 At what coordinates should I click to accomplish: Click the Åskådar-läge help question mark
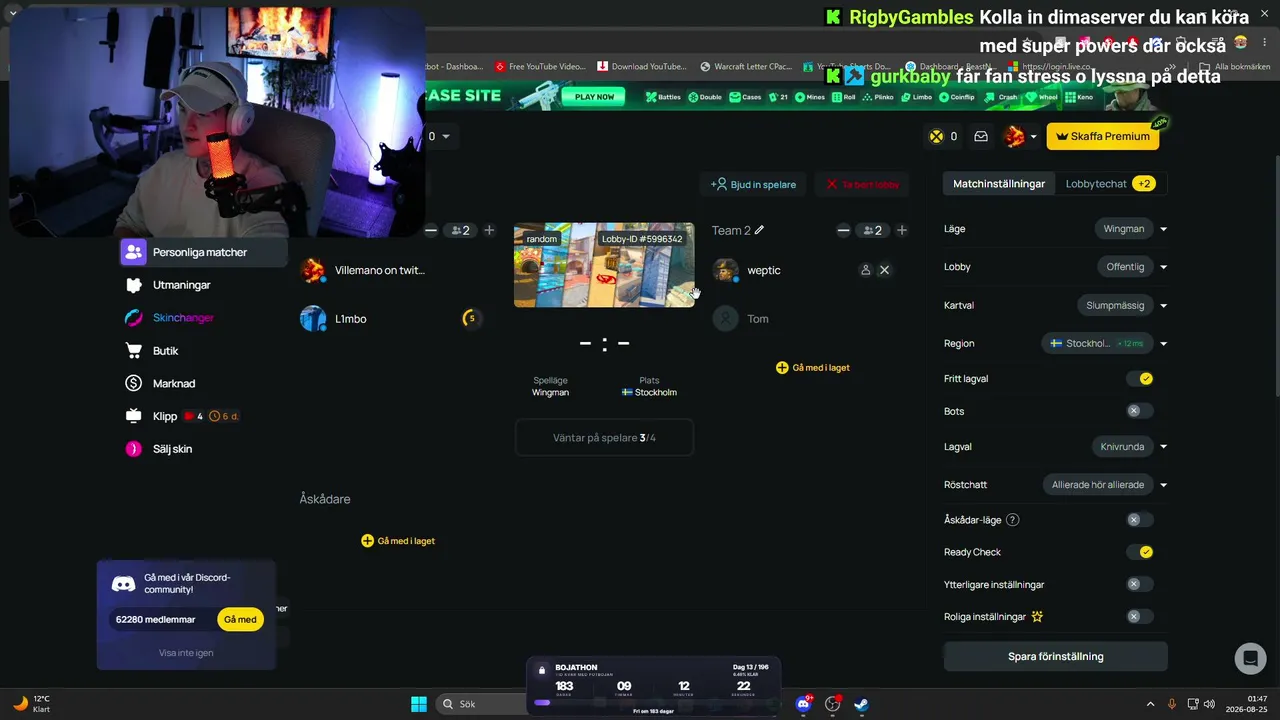coord(1012,520)
